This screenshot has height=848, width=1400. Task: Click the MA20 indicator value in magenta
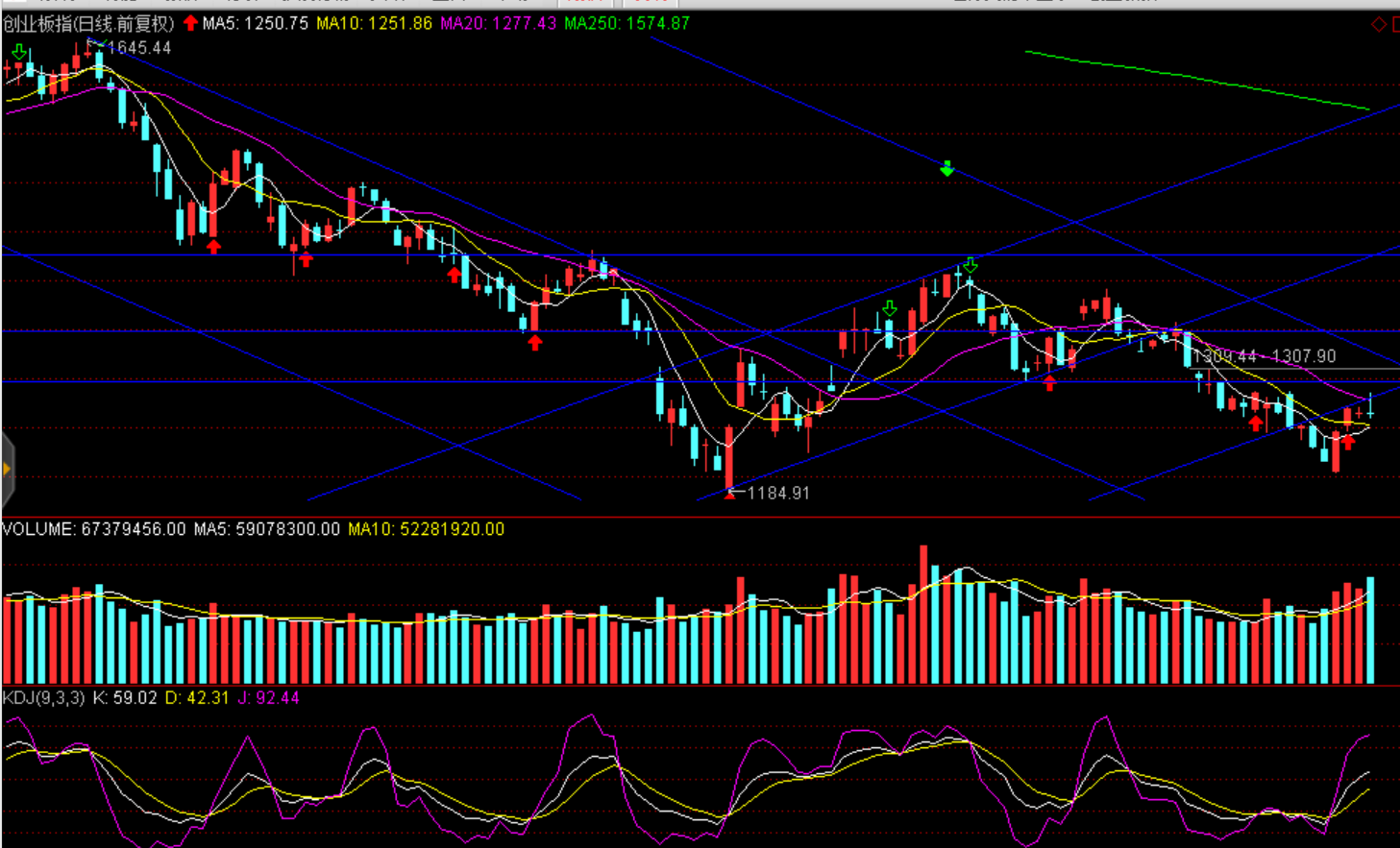click(498, 23)
